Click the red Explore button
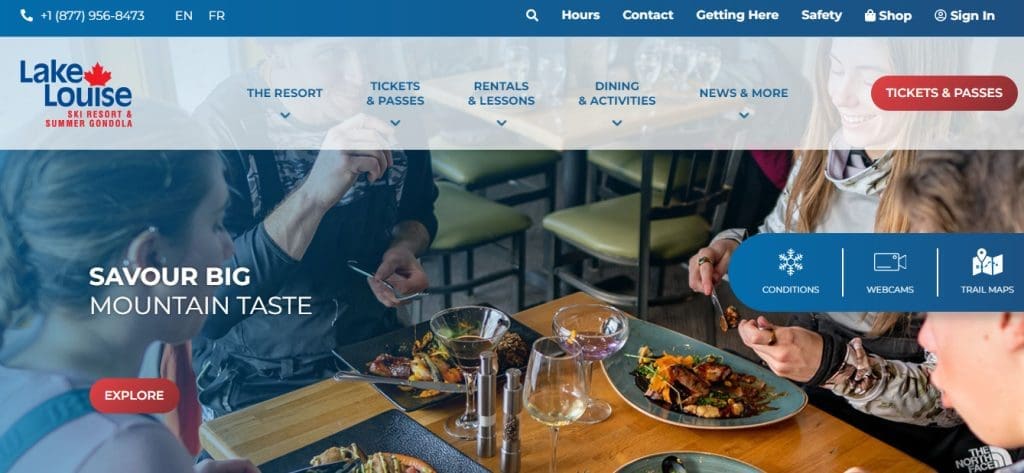Screen dimensions: 1024x473 coord(135,396)
